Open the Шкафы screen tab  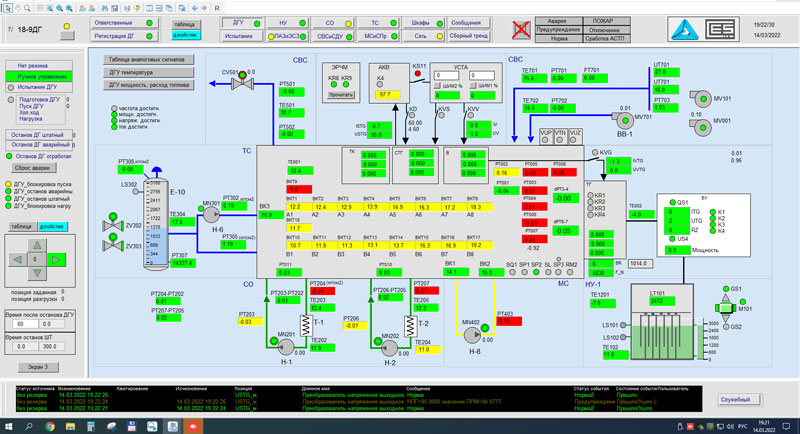pyautogui.click(x=424, y=23)
